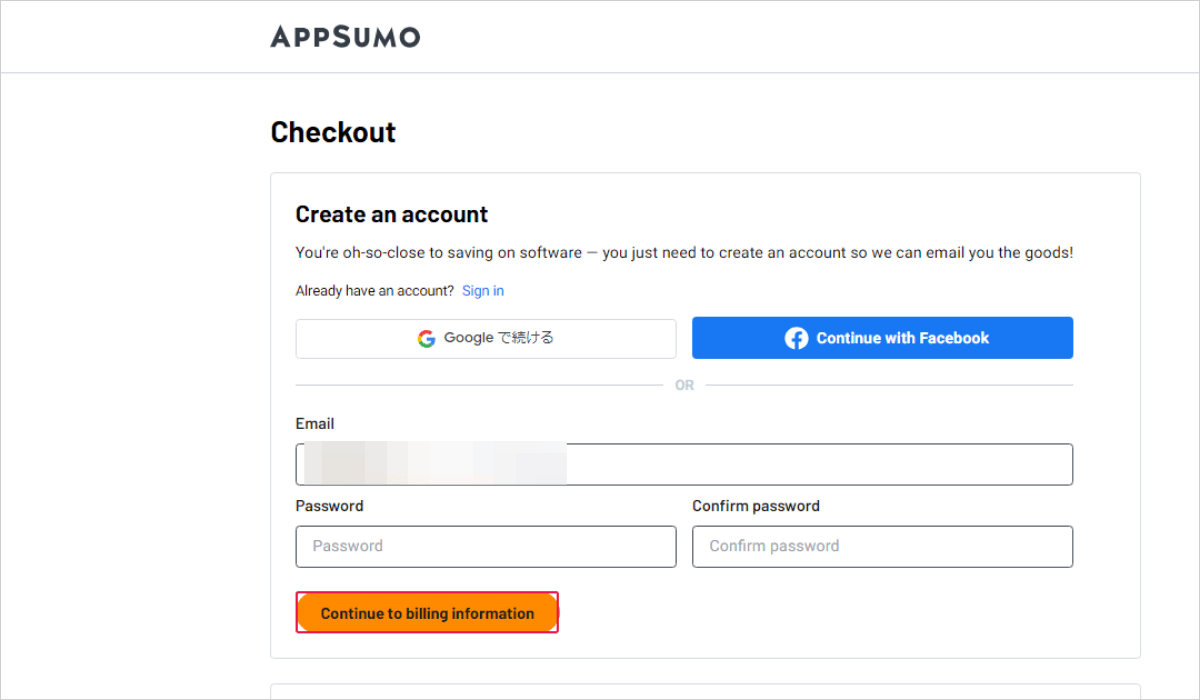Open the "Sign in" link
The width and height of the screenshot is (1200, 700).
pos(483,290)
